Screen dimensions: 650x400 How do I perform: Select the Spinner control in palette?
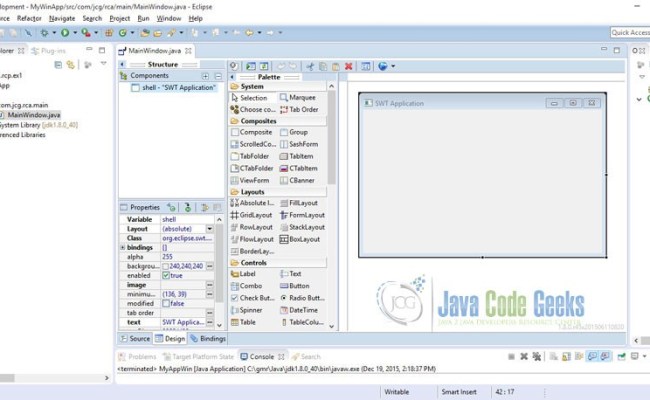tap(247, 310)
